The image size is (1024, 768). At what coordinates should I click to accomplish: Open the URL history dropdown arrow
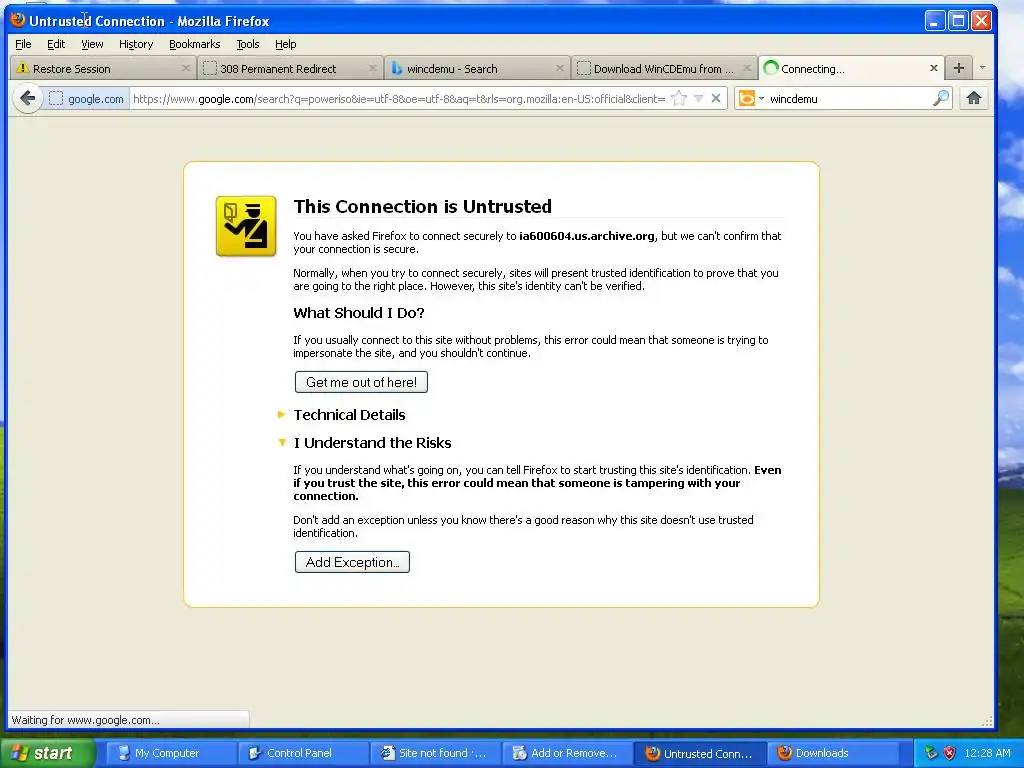pyautogui.click(x=698, y=99)
